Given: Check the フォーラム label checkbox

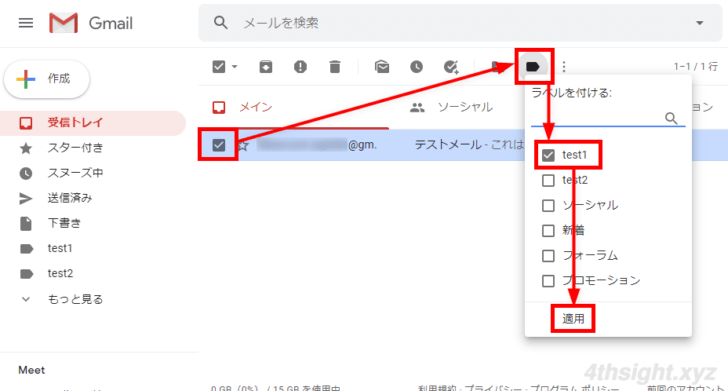Looking at the screenshot, I should click(x=548, y=255).
